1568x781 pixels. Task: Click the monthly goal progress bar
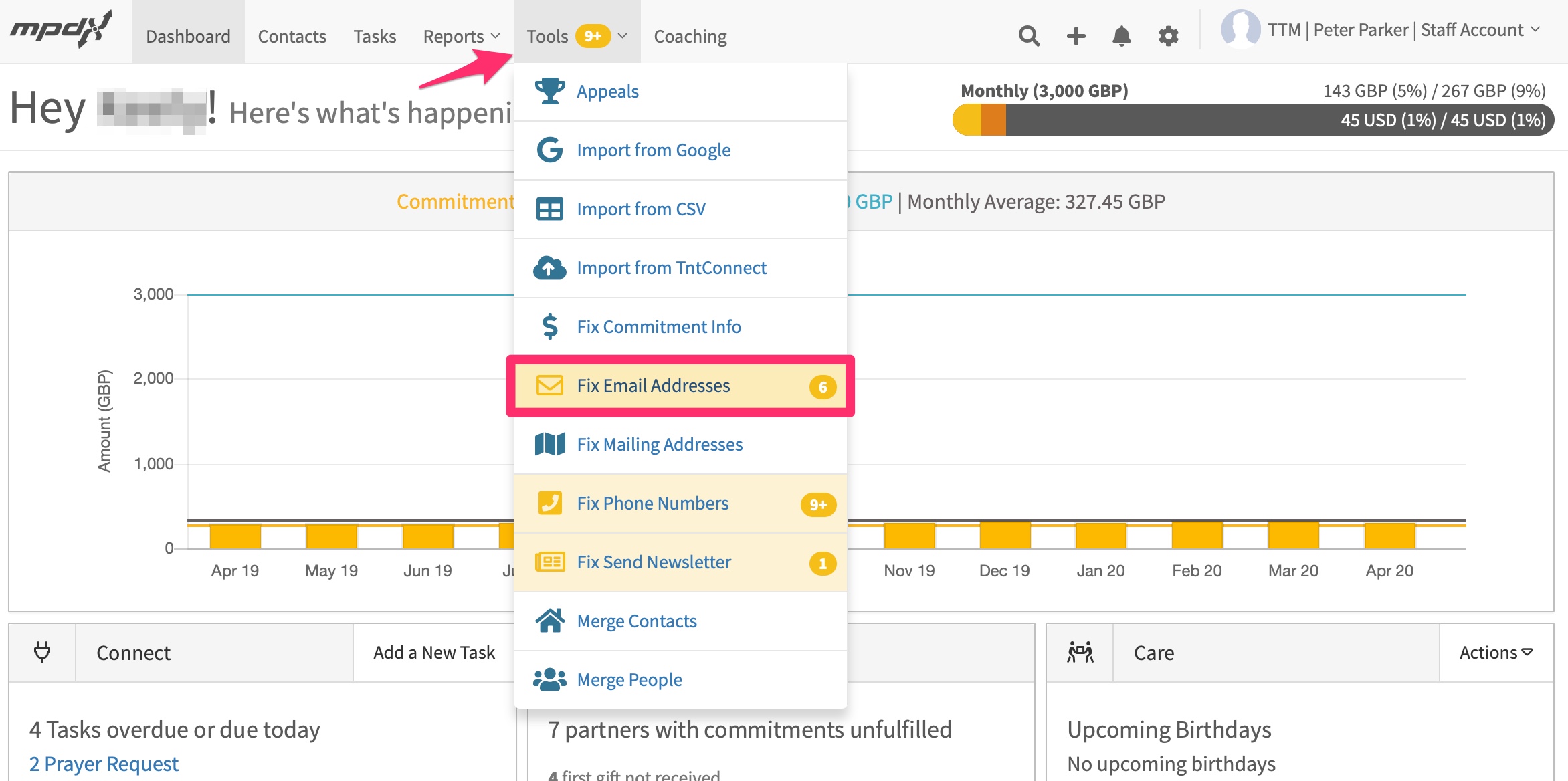(x=1253, y=120)
